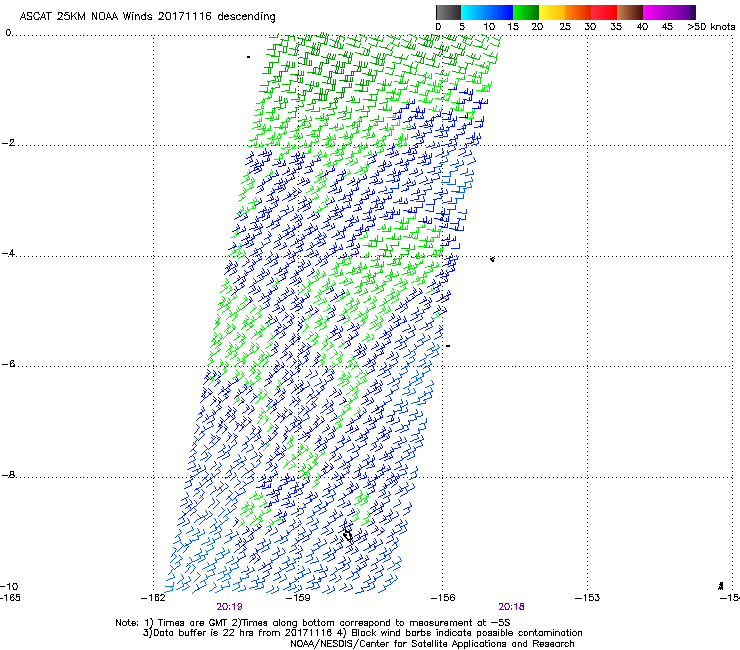This screenshot has height=650, width=740.
Task: Click the -156 longitude axis label
Action: tap(443, 598)
